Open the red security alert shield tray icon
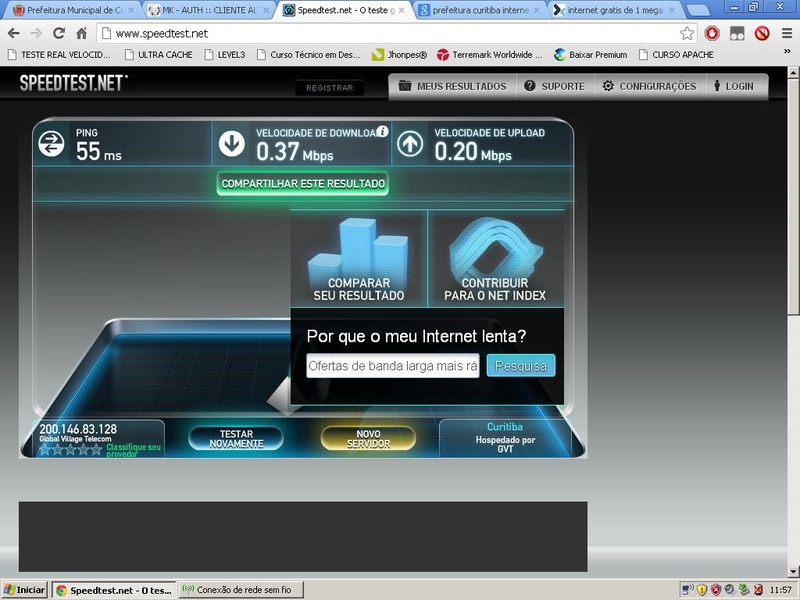This screenshot has width=800, height=600. click(716, 590)
